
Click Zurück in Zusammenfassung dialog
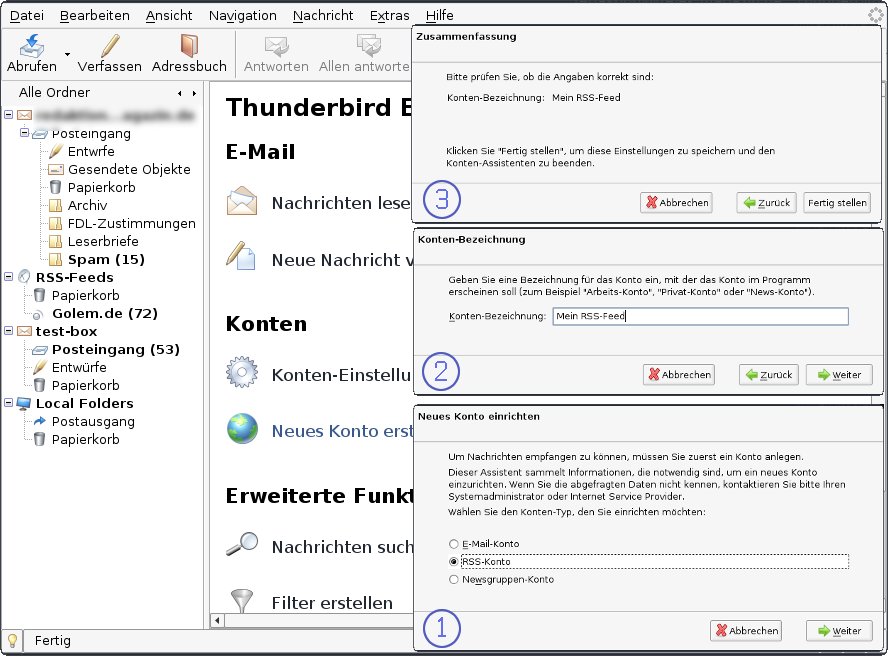[766, 203]
